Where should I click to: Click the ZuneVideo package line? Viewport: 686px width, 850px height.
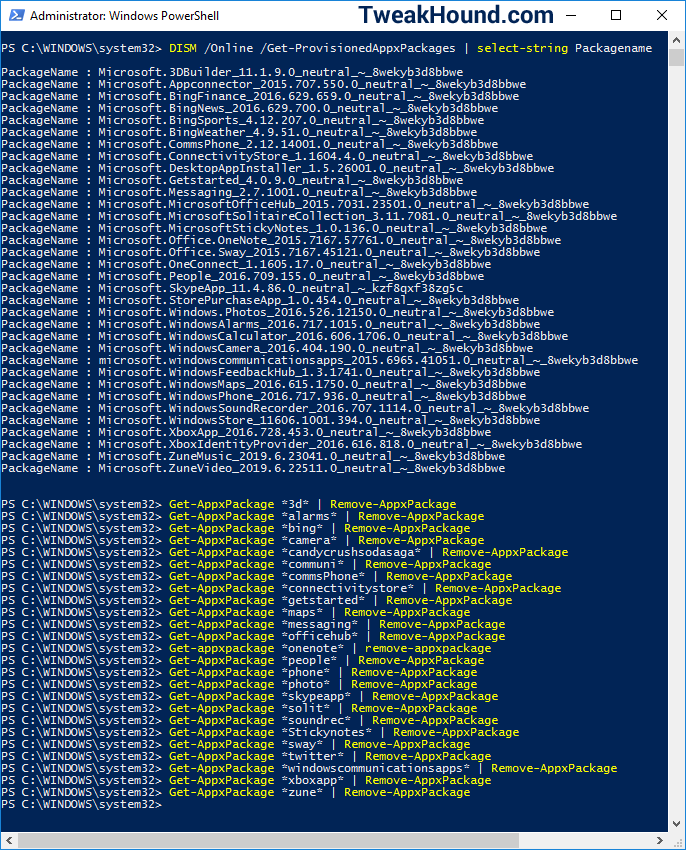(253, 468)
